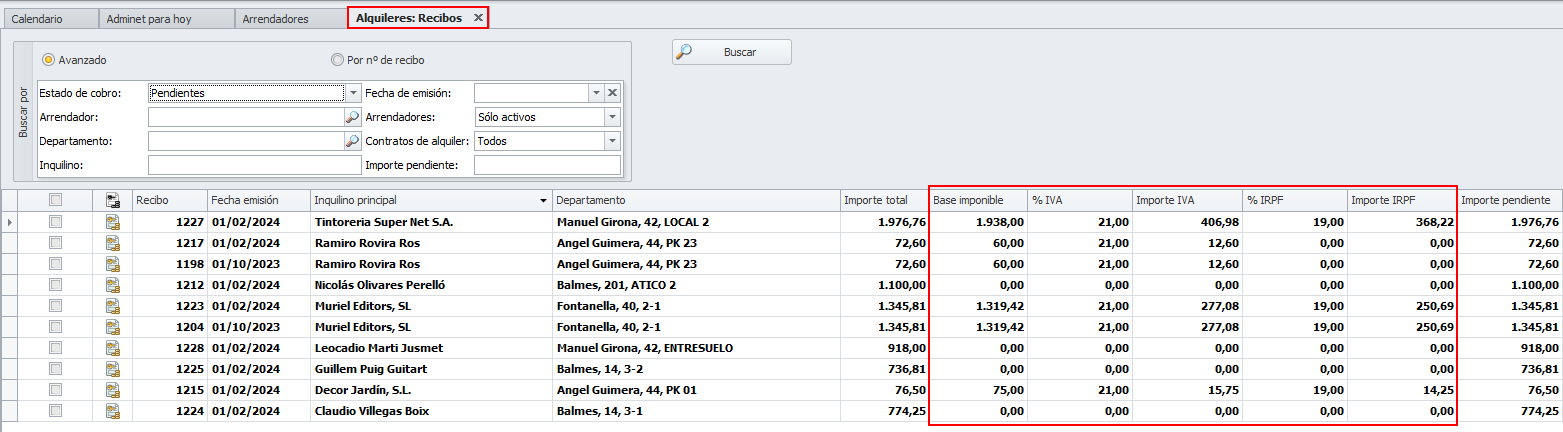Close the Alquileres: Recibos tab
The height and width of the screenshot is (432, 1563).
point(478,18)
